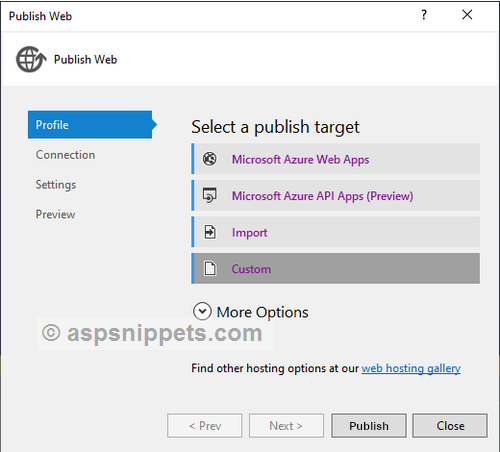Click the Custom blank page icon
Screen dimensions: 500x452
tap(210, 268)
